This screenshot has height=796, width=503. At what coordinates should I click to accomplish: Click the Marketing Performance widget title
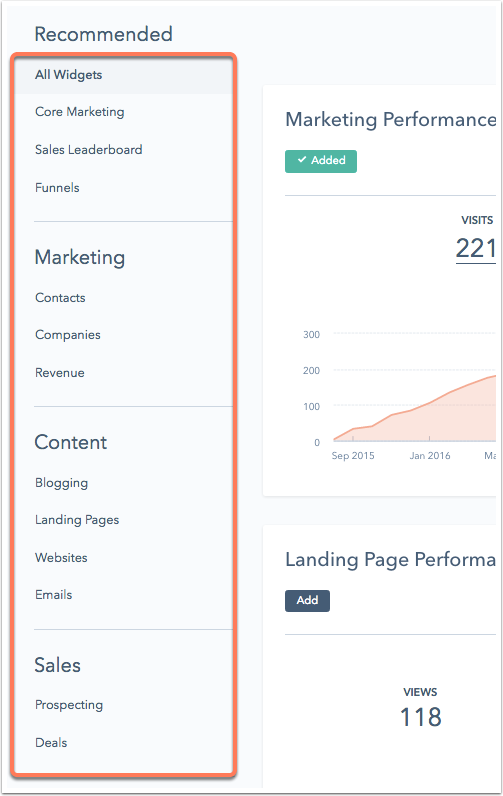pyautogui.click(x=390, y=120)
